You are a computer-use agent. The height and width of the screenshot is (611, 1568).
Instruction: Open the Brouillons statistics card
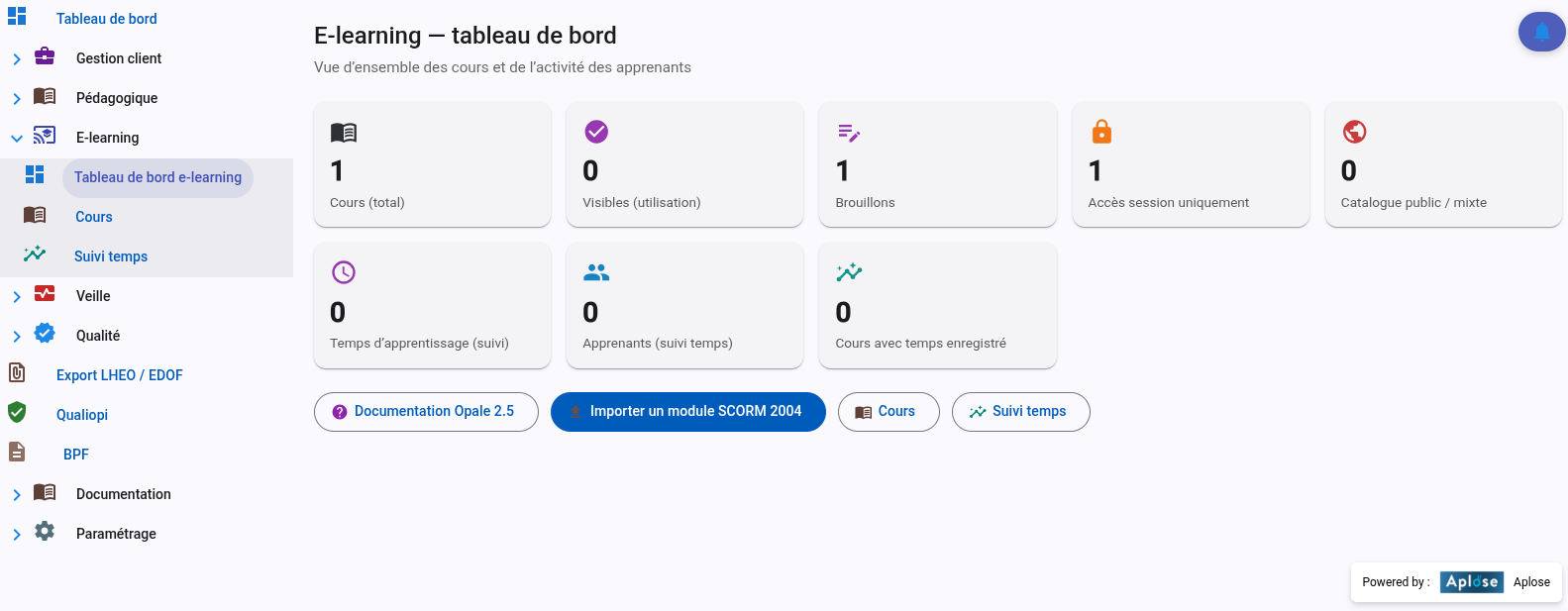937,164
